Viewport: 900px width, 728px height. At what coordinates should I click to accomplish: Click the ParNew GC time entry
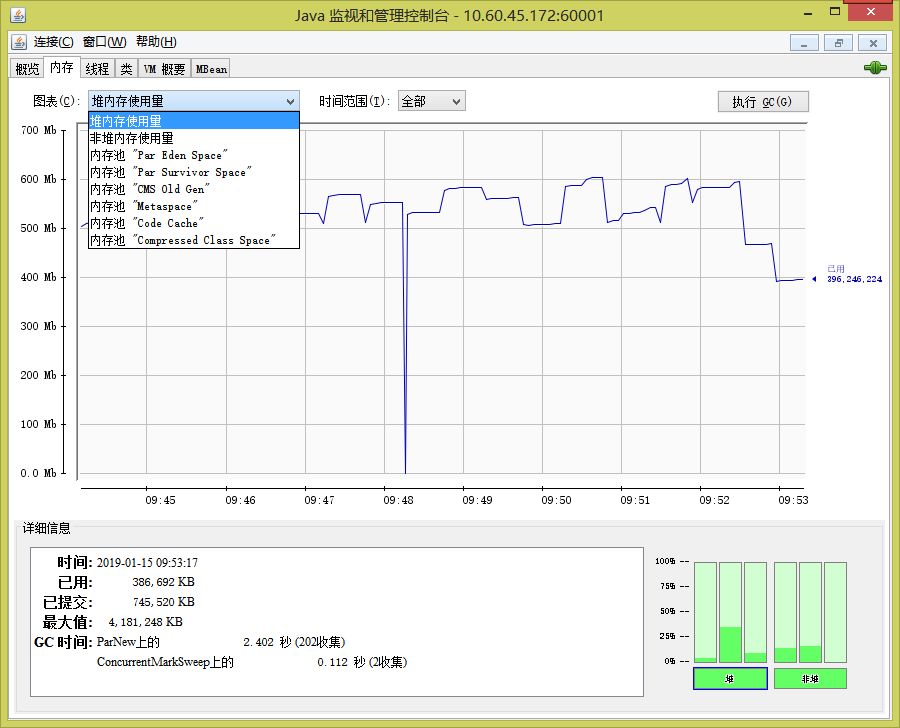(221, 642)
